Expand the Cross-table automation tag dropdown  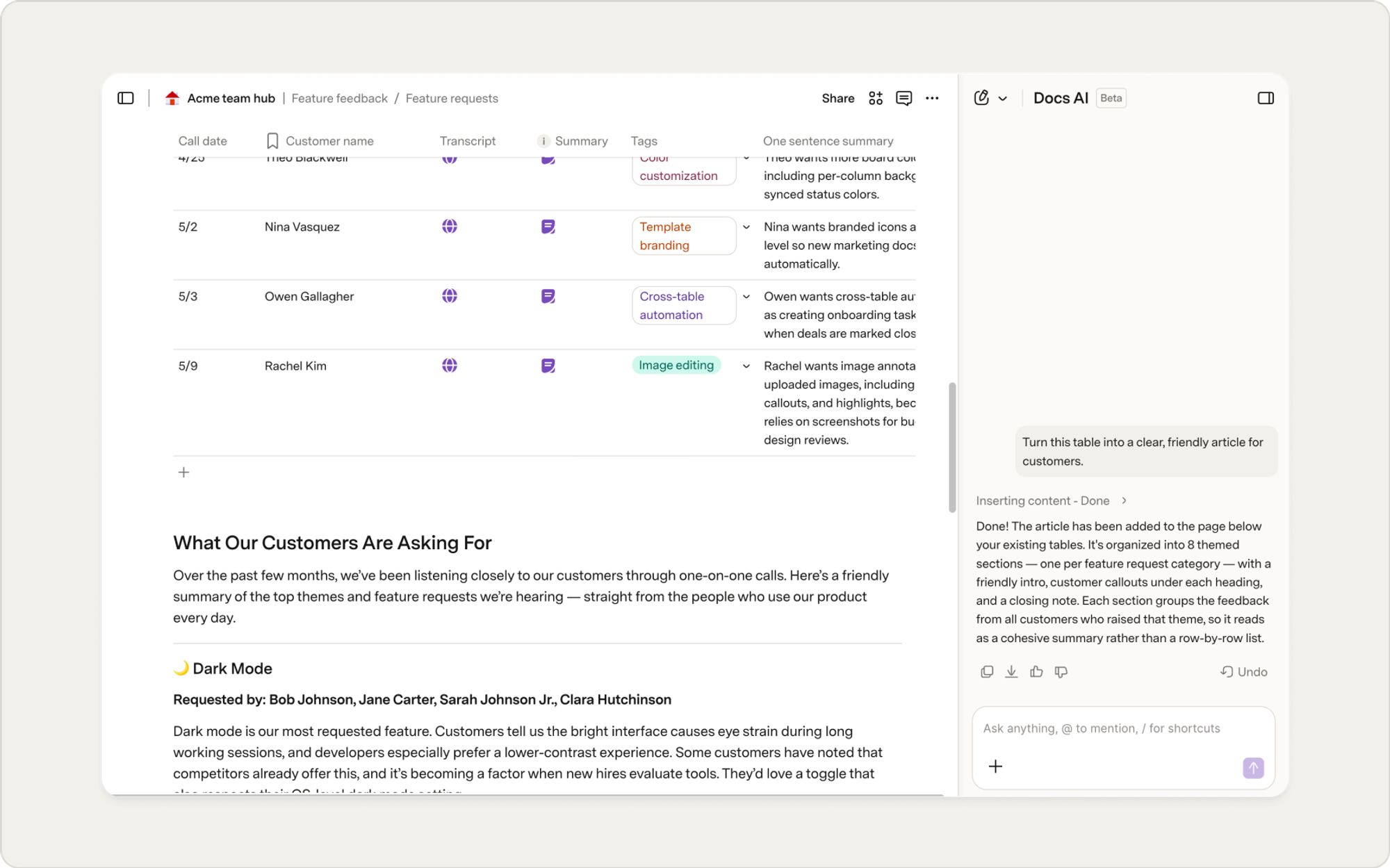[x=746, y=297]
